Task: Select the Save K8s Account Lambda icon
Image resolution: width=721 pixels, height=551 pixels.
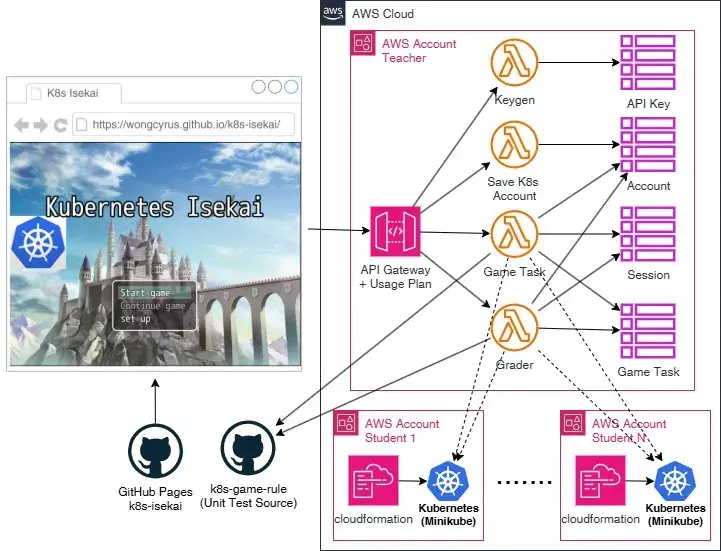Action: click(514, 144)
